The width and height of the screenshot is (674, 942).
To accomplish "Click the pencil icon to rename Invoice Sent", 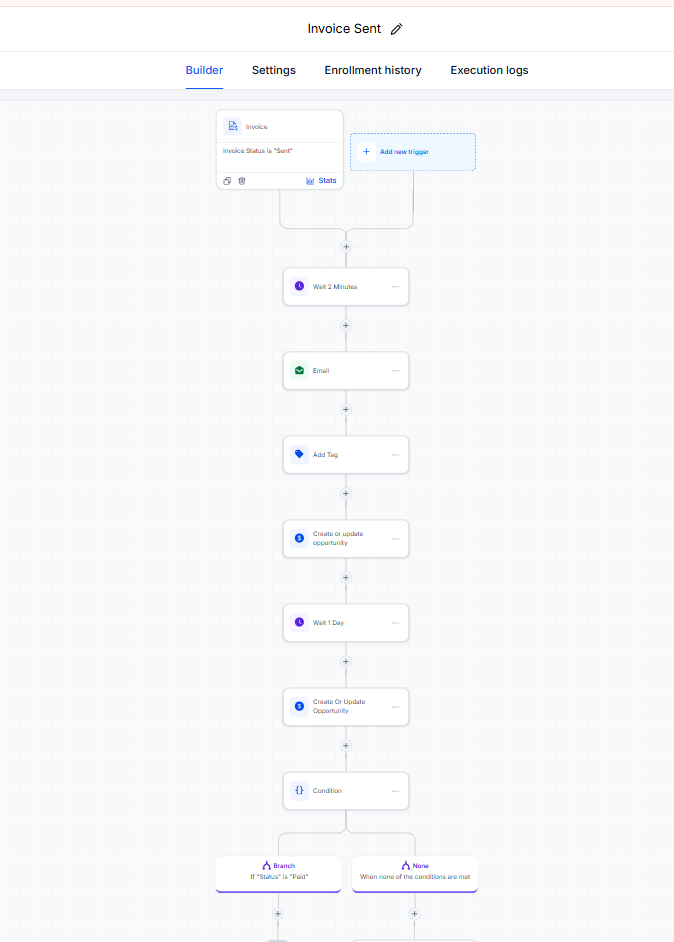I will (396, 29).
